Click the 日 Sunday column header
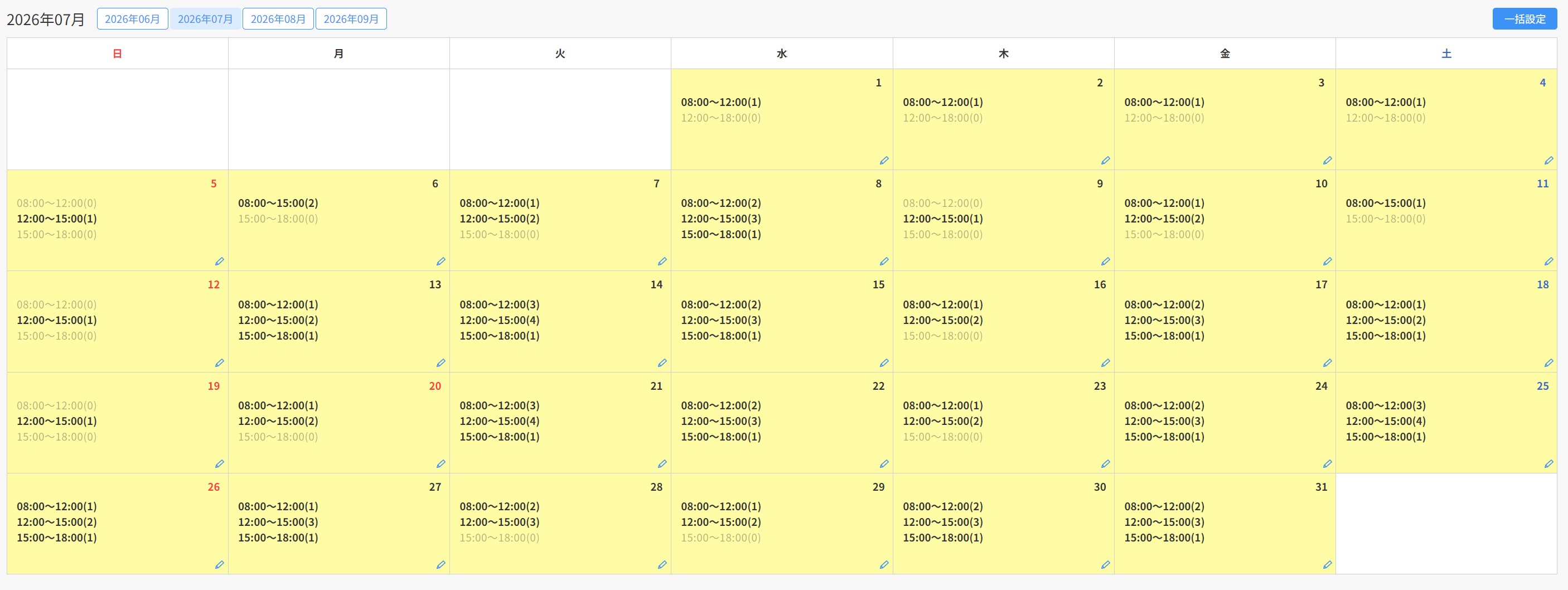 tap(118, 54)
